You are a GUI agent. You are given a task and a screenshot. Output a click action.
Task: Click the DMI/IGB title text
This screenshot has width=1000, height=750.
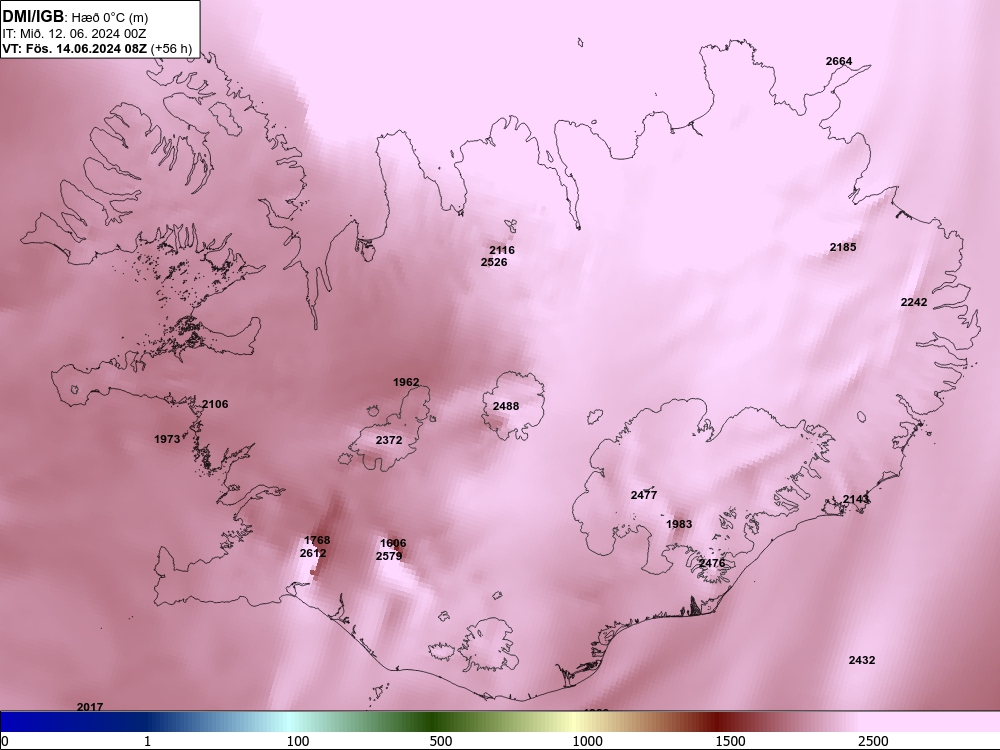pyautogui.click(x=33, y=15)
